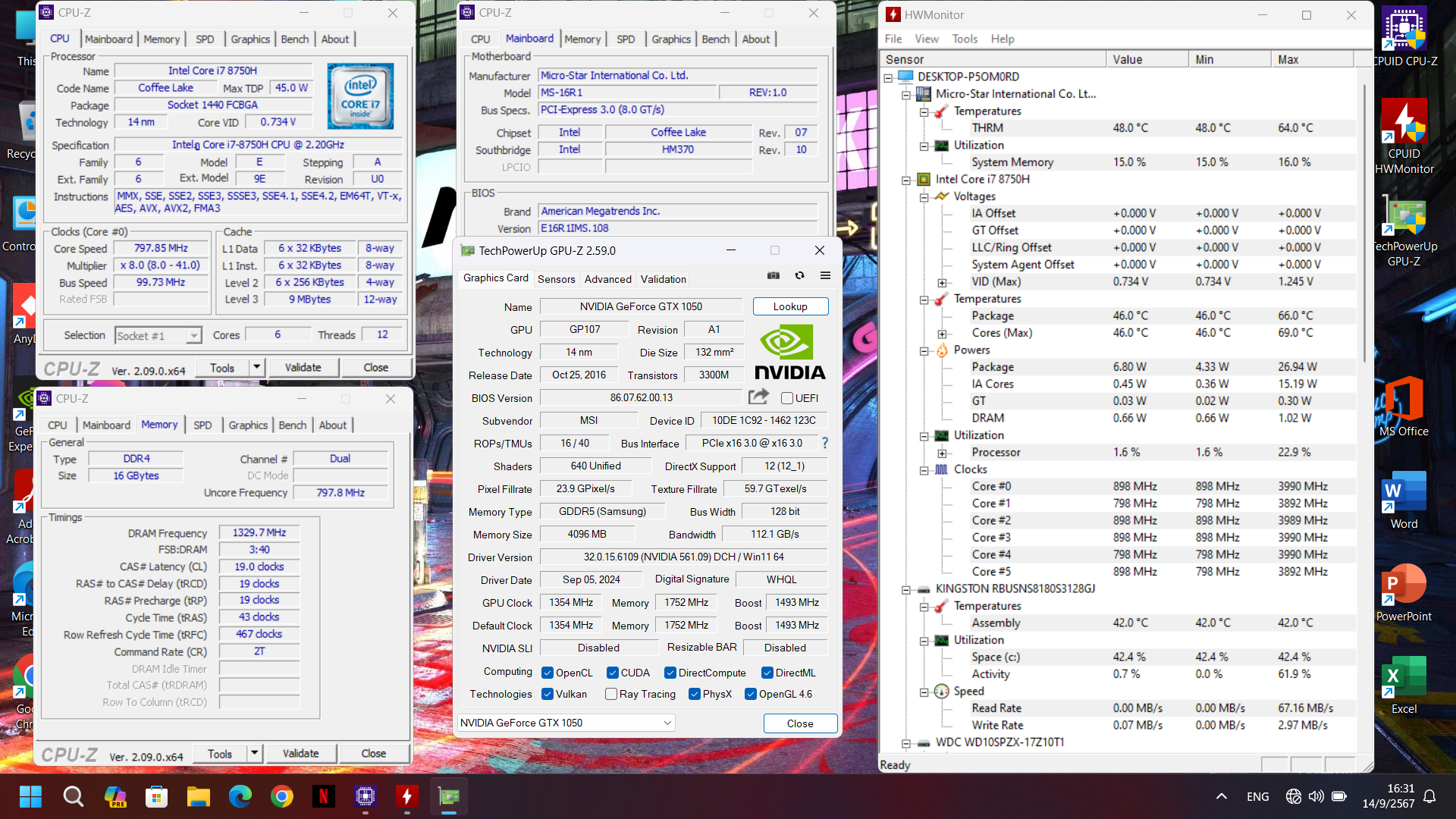Open Socket #1 selection dropdown in CPU-Z
This screenshot has width=1456, height=819.
point(158,336)
